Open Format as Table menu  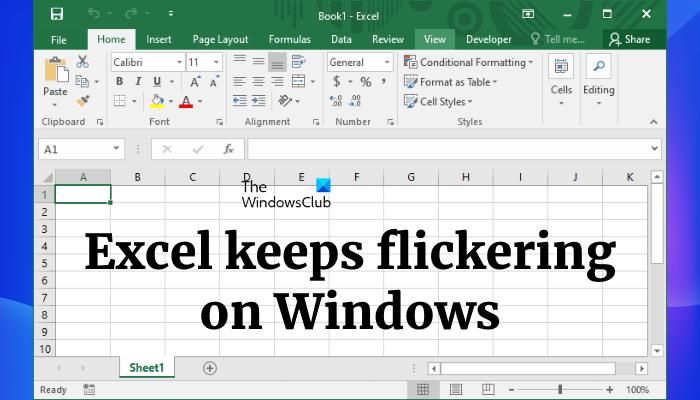point(450,82)
